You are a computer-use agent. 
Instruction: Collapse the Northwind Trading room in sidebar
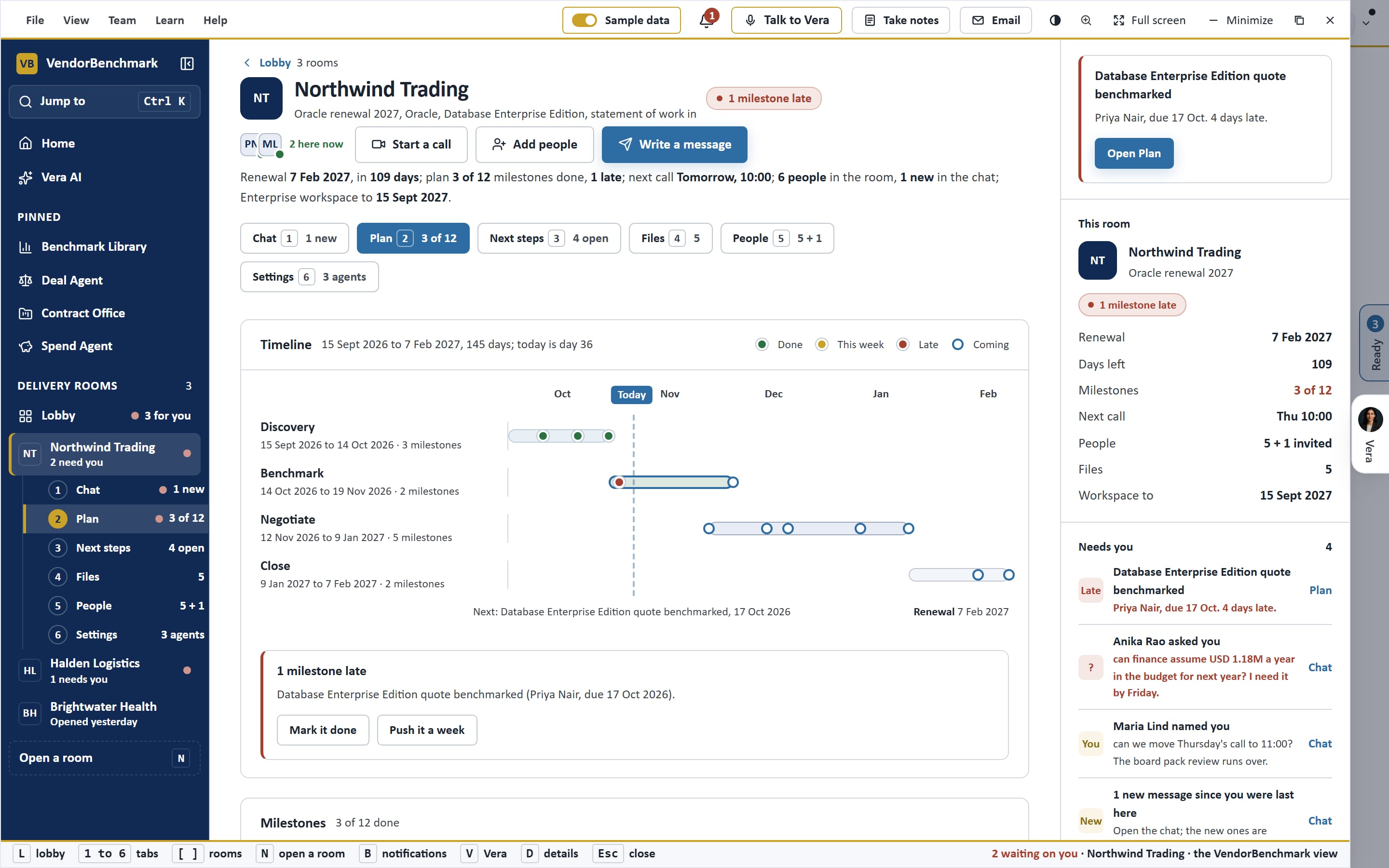tap(105, 453)
